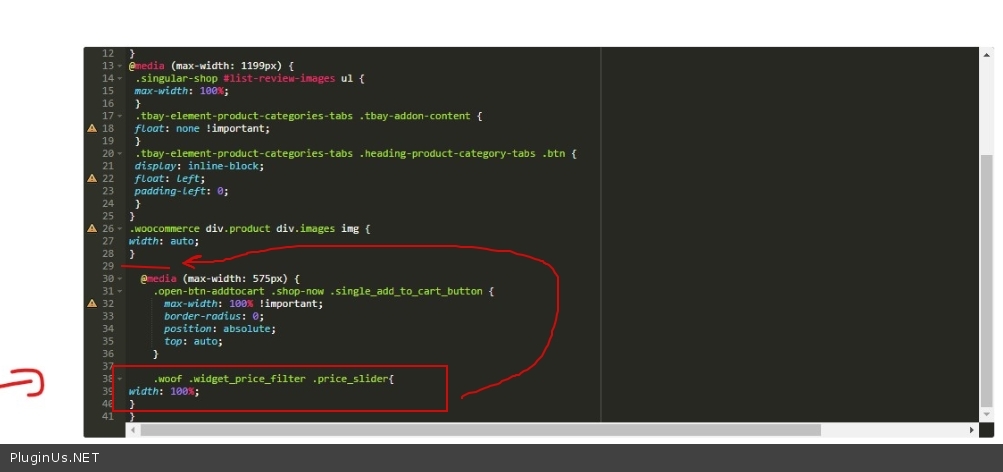Screen dimensions: 1003x472
Task: Click the horizontal scrollbar thumb
Action: coord(480,430)
